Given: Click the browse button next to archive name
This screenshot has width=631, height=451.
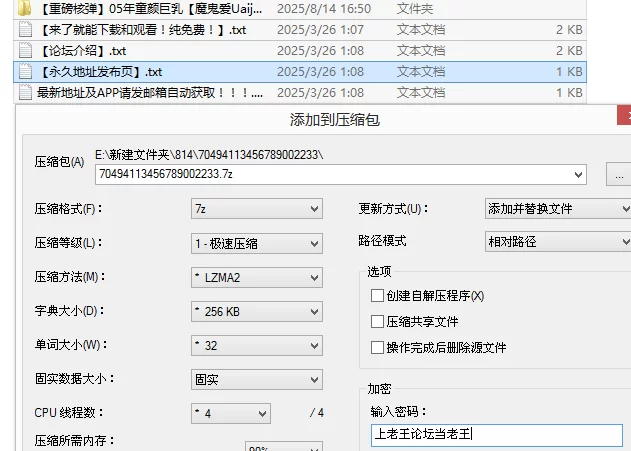Looking at the screenshot, I should [619, 174].
